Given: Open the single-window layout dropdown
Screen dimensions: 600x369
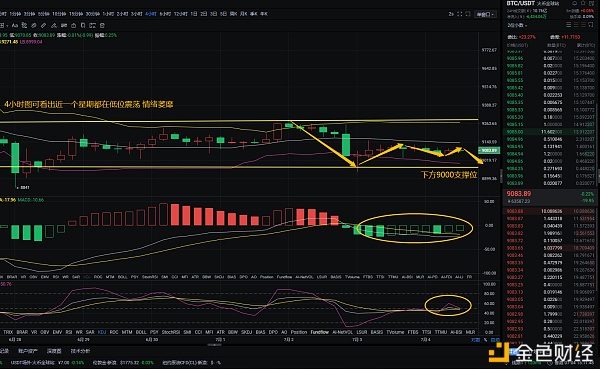Looking at the screenshot, I should (485, 15).
